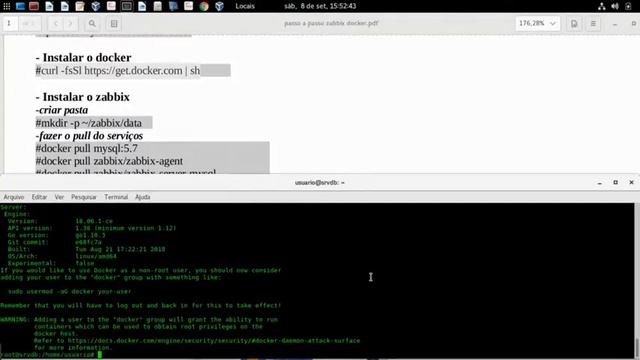Click the red icon in the top panel
The image size is (640, 360).
[34, 6]
